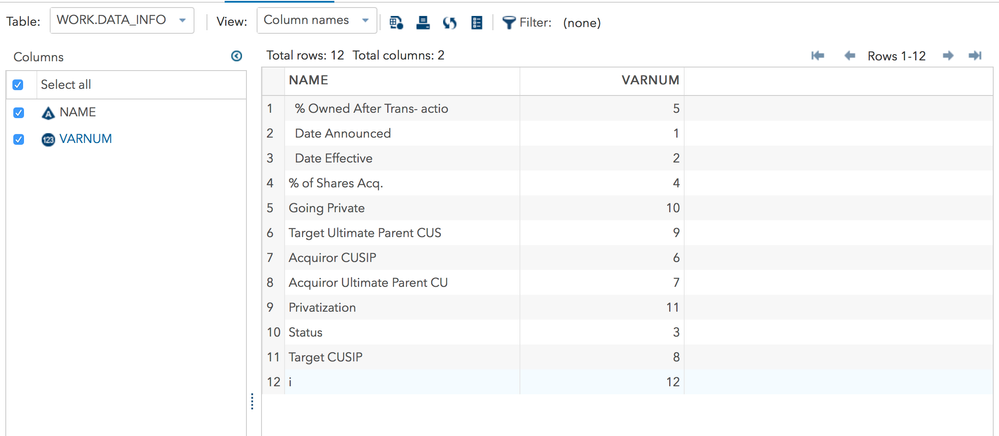The height and width of the screenshot is (436, 999).
Task: Click the export/print table icon
Action: [423, 22]
